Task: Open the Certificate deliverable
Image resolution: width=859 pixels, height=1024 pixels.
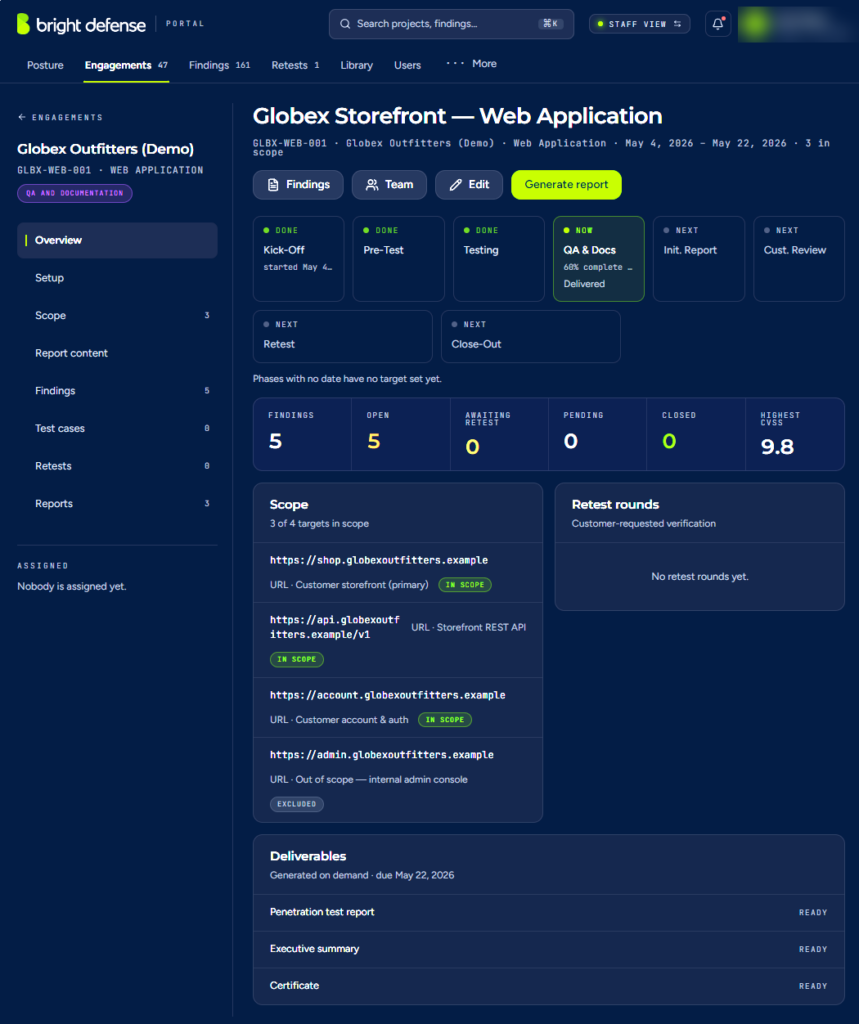Action: click(549, 986)
